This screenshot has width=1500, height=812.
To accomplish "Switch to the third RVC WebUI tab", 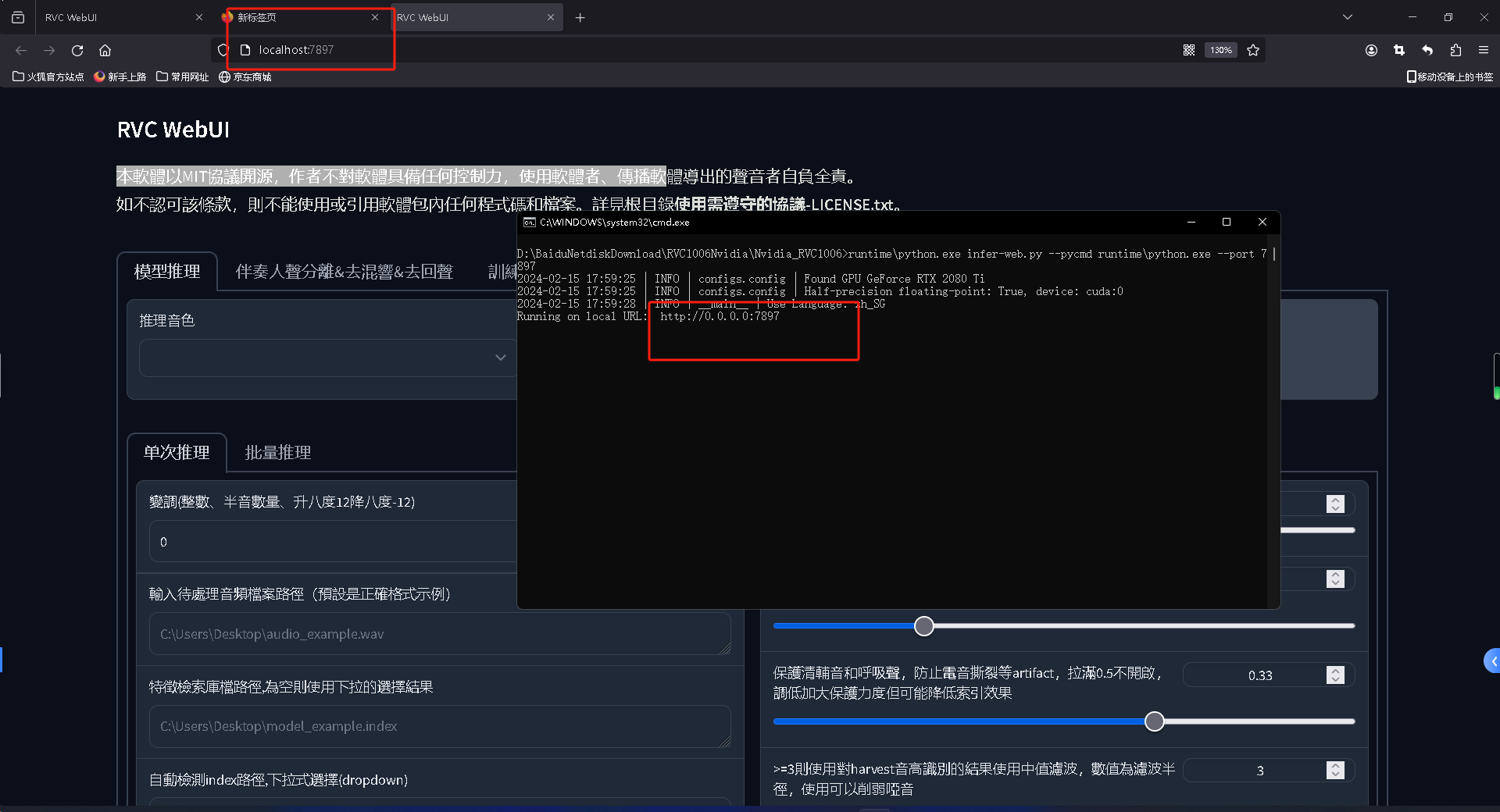I will point(477,17).
